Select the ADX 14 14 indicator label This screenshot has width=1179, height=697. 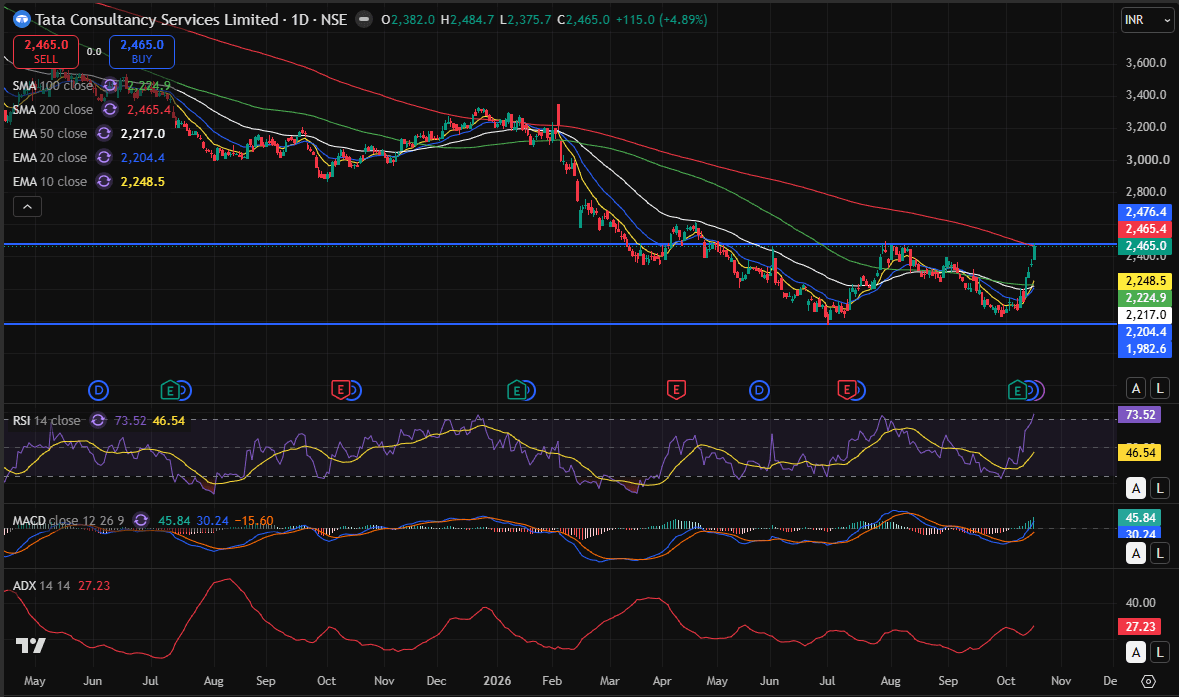click(x=41, y=586)
